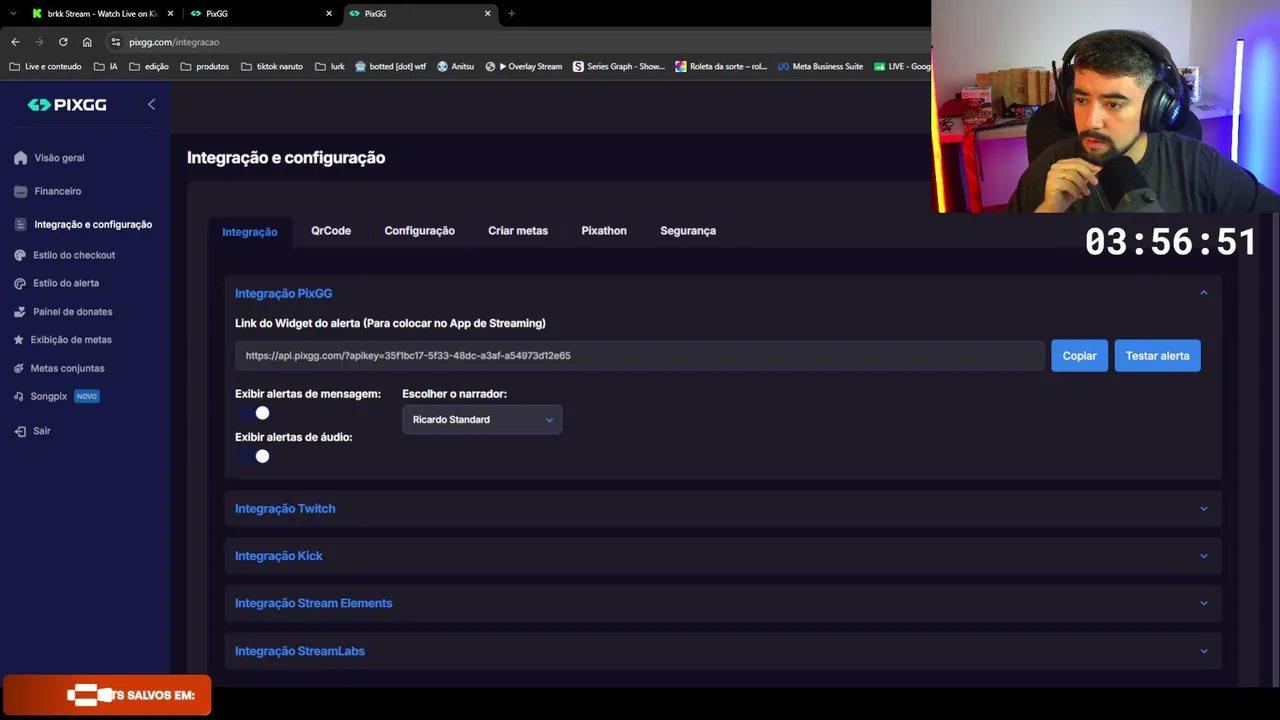The height and width of the screenshot is (720, 1280).
Task: Open the Series Graph bookmark
Action: pyautogui.click(x=618, y=67)
